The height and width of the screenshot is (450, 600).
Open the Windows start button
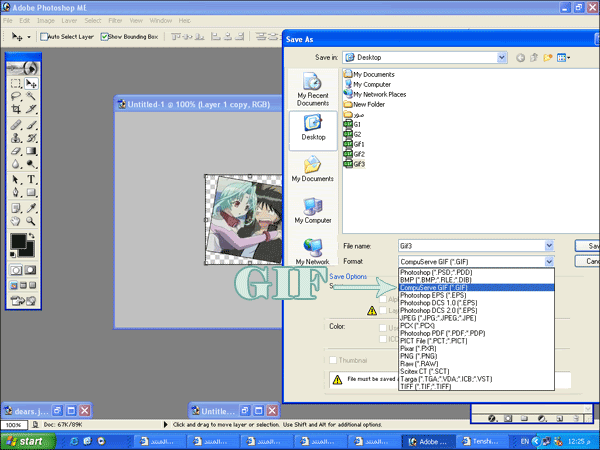click(28, 441)
